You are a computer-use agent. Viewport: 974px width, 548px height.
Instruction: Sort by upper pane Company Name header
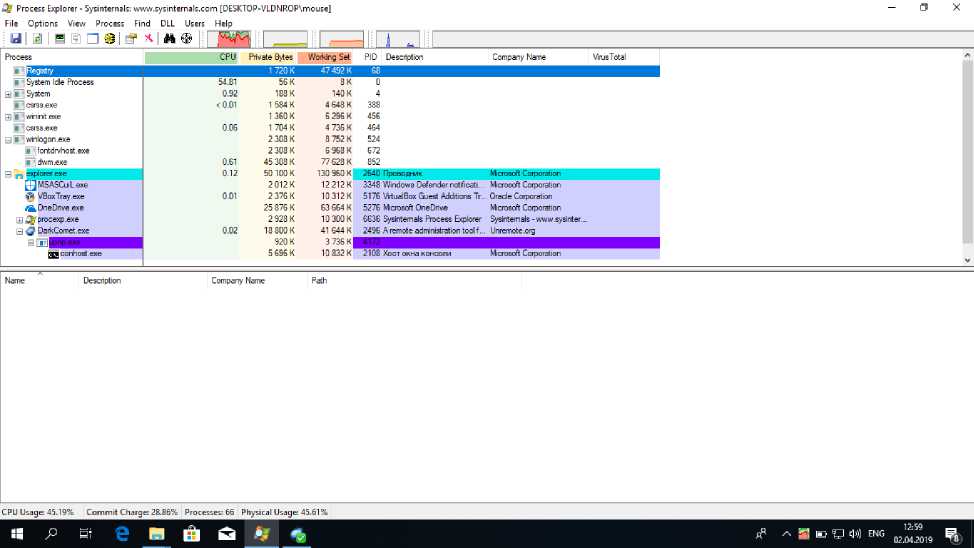tap(537, 57)
